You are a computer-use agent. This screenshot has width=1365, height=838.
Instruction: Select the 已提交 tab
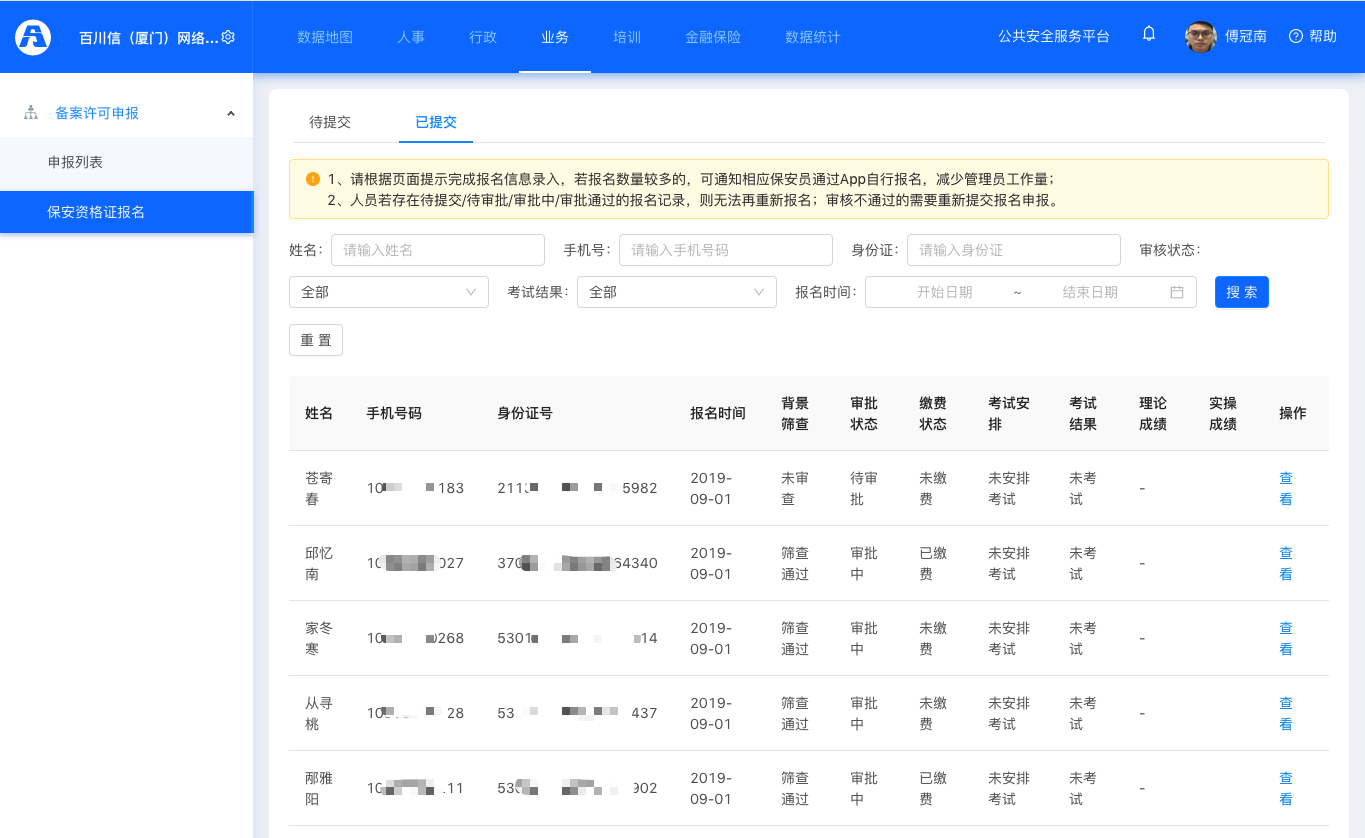[436, 122]
